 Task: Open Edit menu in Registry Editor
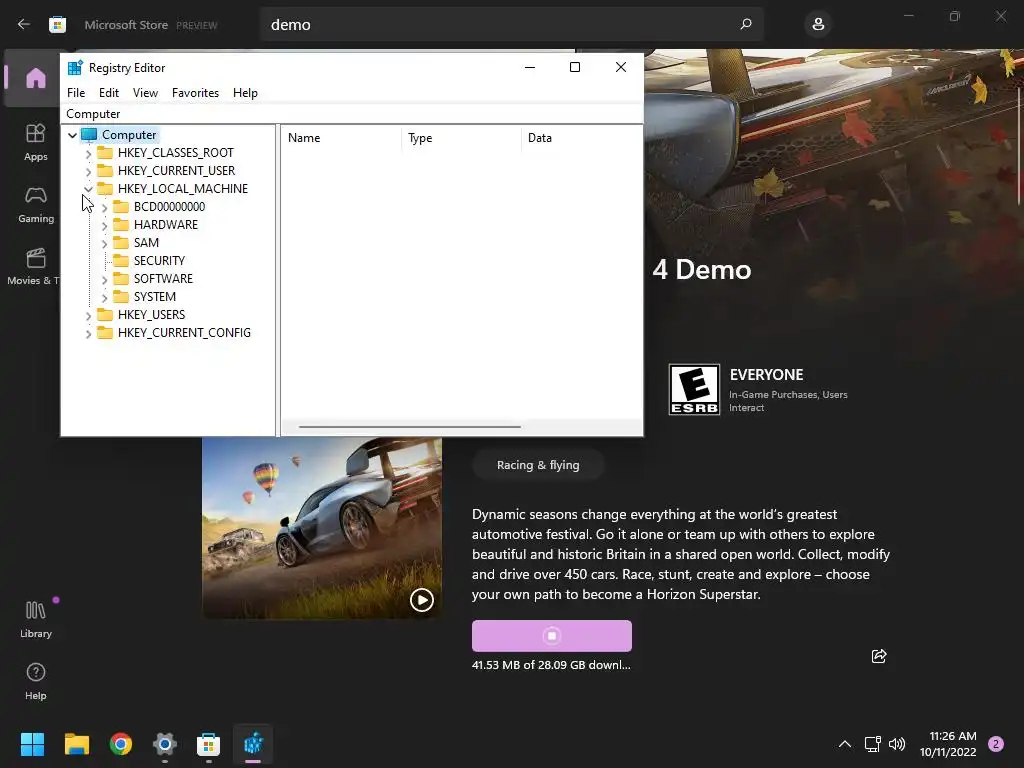tap(108, 93)
